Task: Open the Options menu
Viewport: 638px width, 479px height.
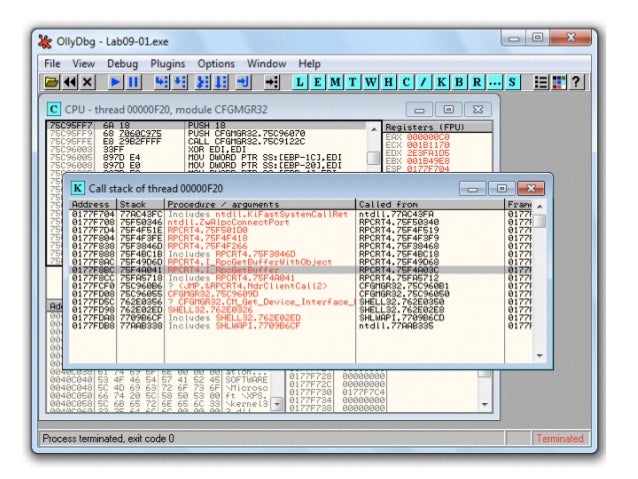Action: tap(216, 64)
